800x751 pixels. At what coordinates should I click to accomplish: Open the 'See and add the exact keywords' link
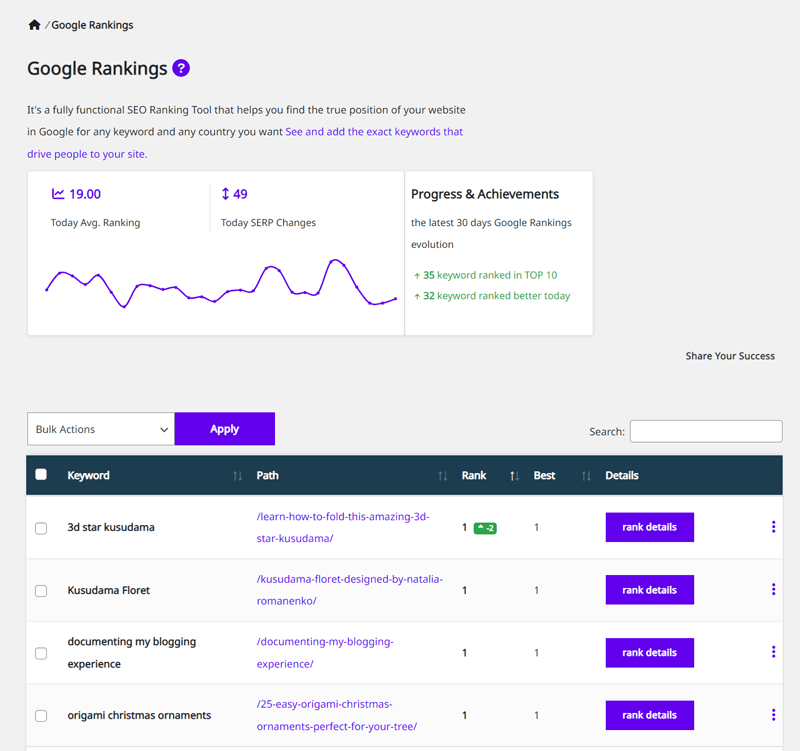374,132
